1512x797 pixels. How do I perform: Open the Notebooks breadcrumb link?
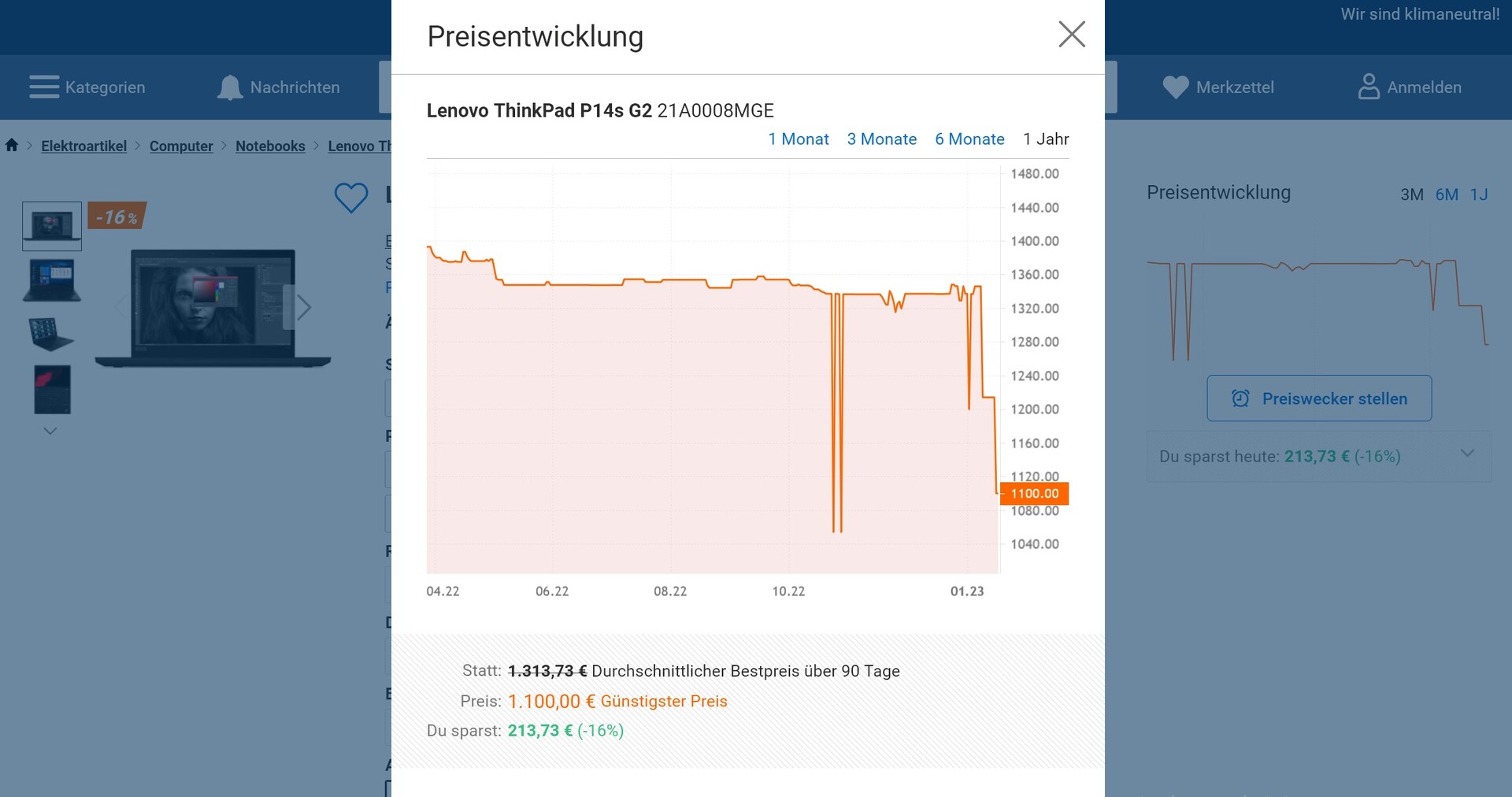coord(270,146)
